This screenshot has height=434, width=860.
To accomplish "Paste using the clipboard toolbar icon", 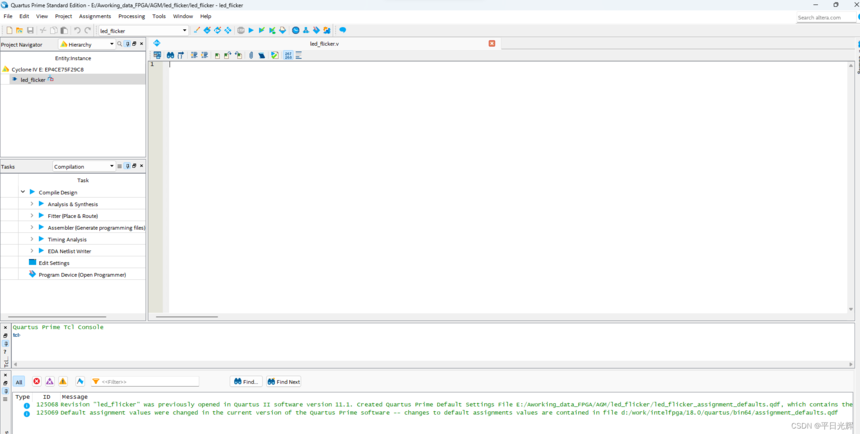I will [x=64, y=30].
